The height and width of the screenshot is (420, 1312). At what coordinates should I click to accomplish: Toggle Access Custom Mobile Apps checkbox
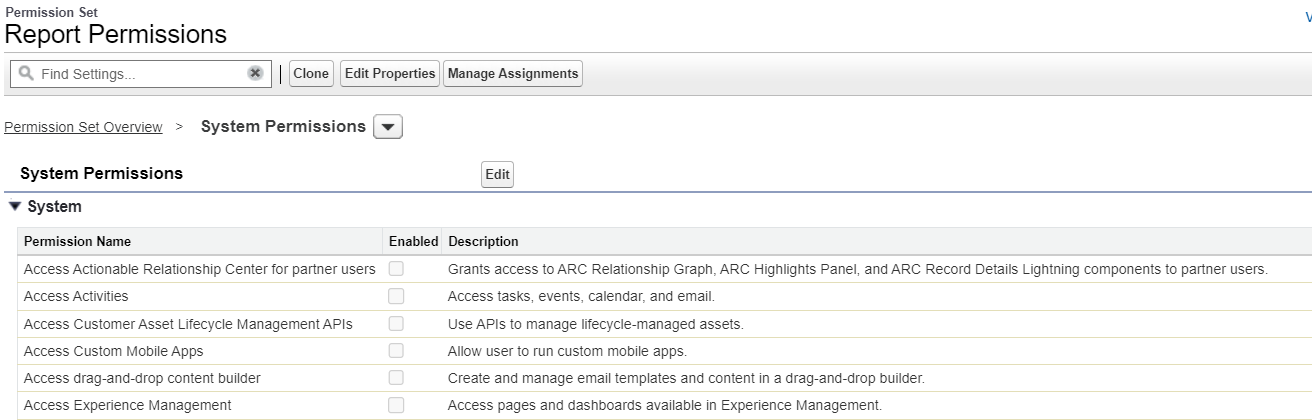coord(397,351)
